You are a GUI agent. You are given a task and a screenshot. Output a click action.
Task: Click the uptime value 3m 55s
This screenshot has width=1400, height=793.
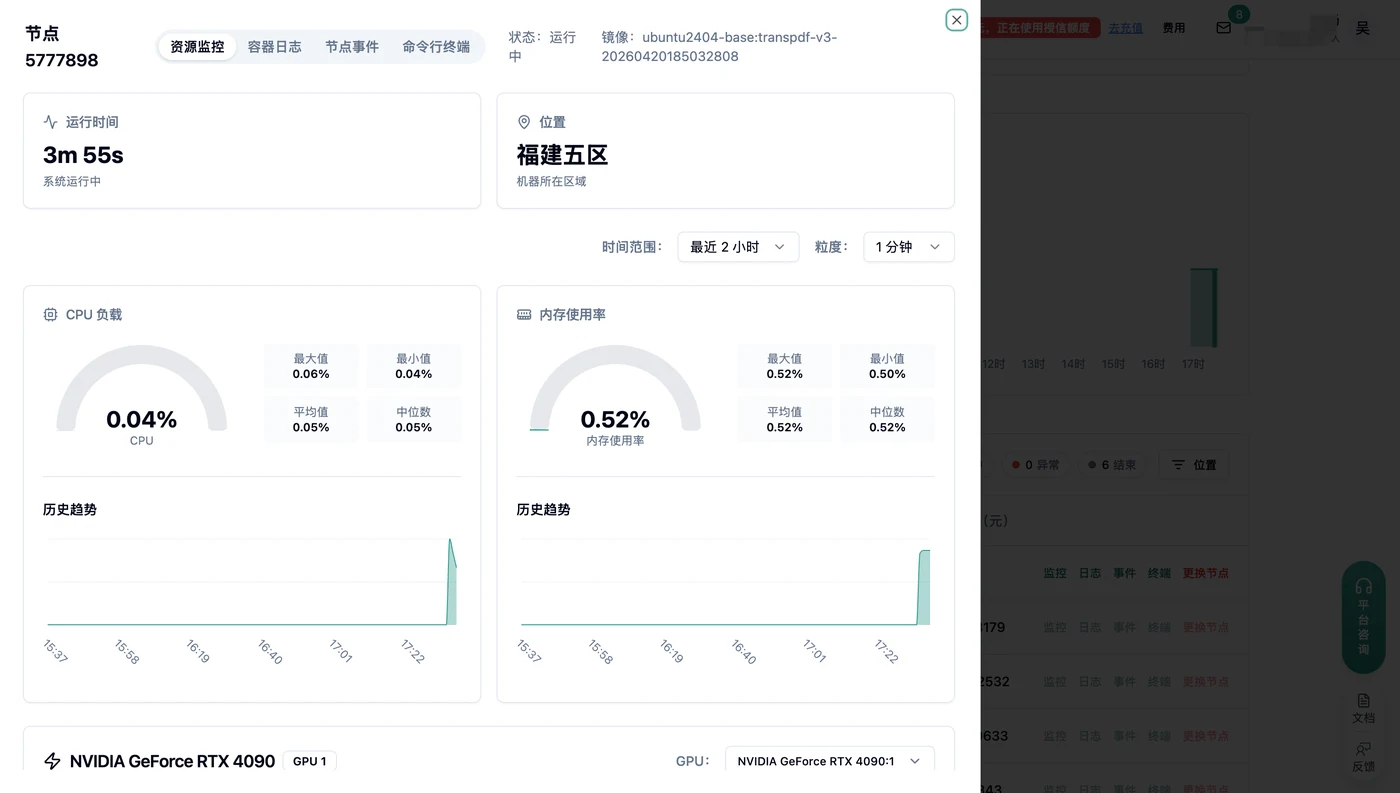pos(83,155)
